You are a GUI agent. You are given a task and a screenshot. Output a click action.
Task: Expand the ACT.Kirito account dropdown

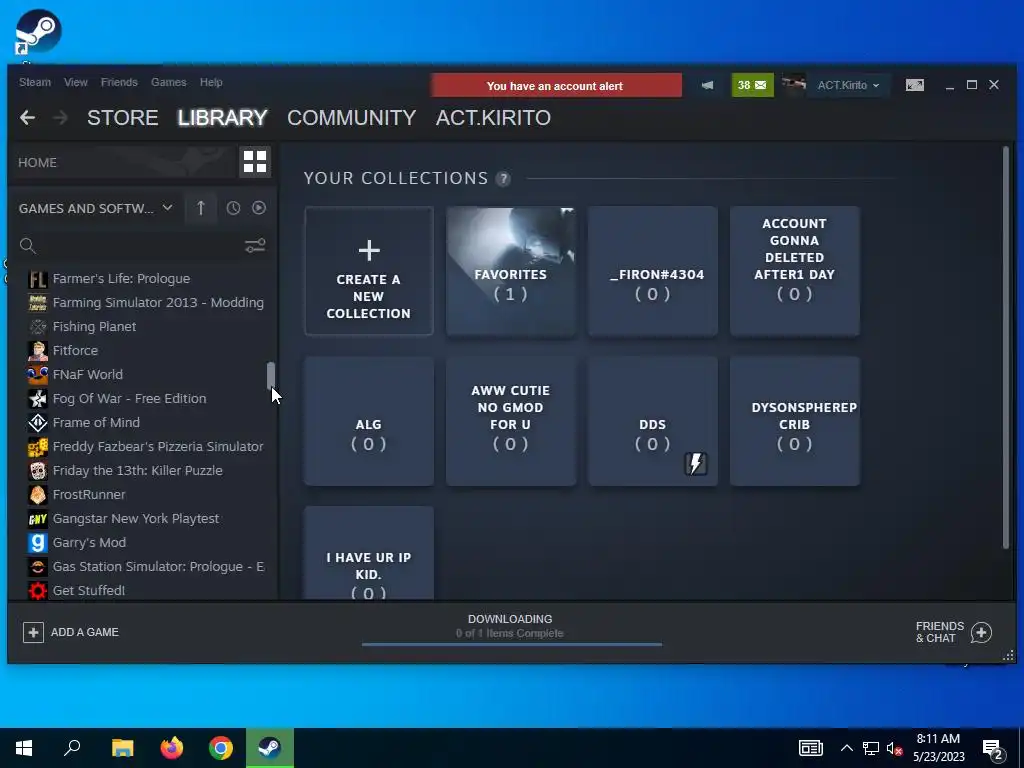(876, 86)
